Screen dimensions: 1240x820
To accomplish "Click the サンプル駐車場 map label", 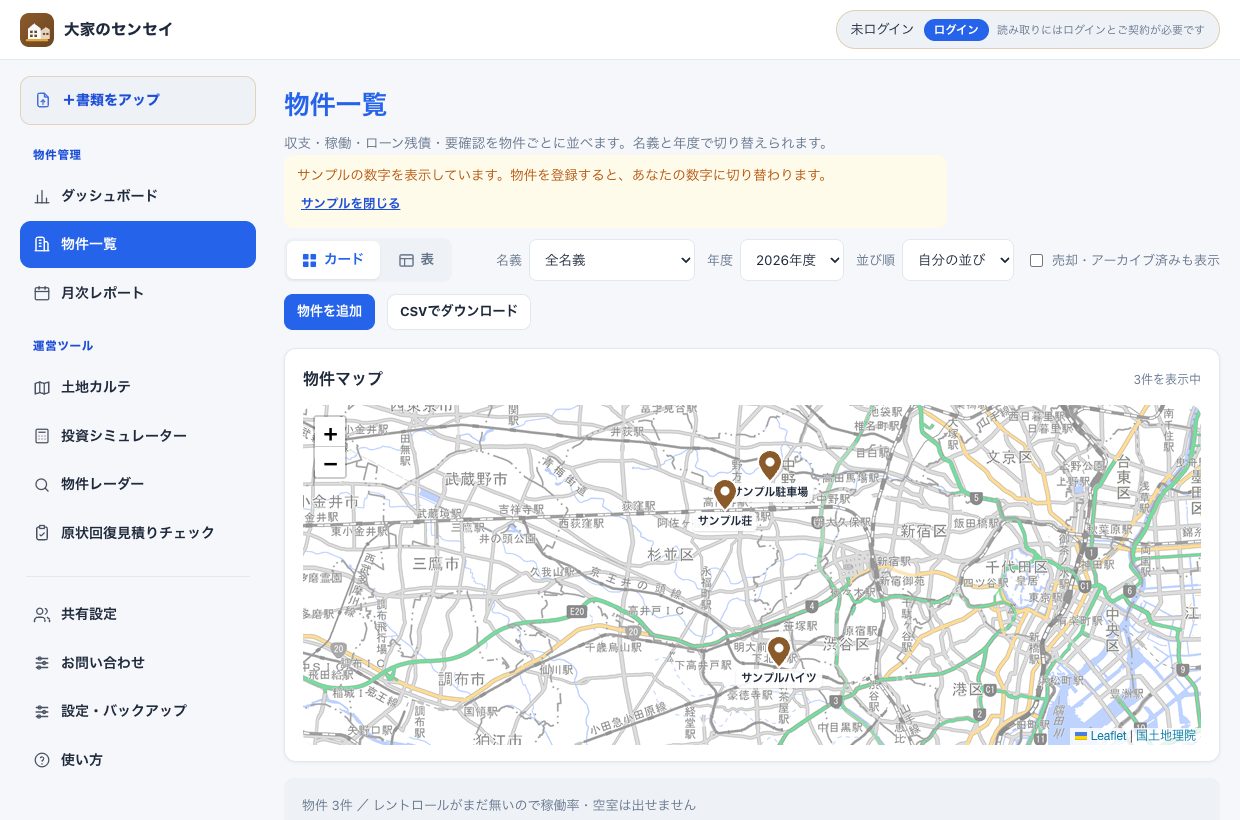I will (x=771, y=492).
